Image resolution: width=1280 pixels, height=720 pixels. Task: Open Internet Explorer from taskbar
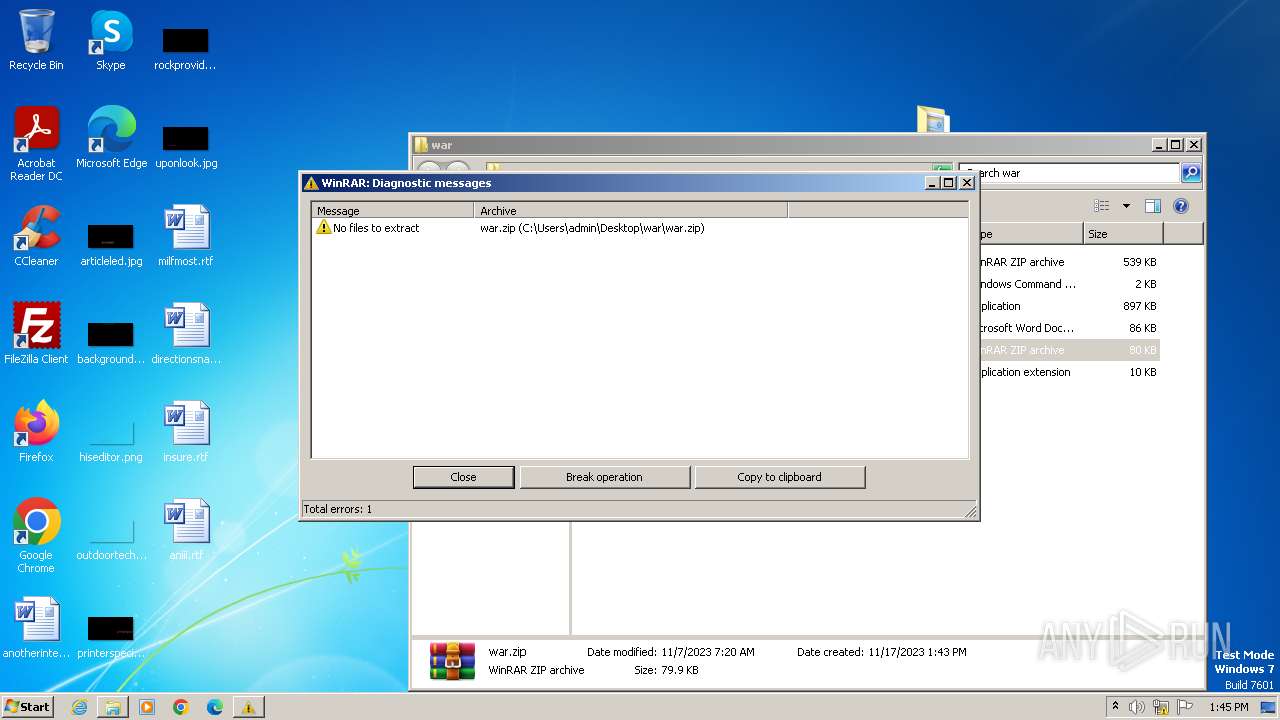coord(79,707)
